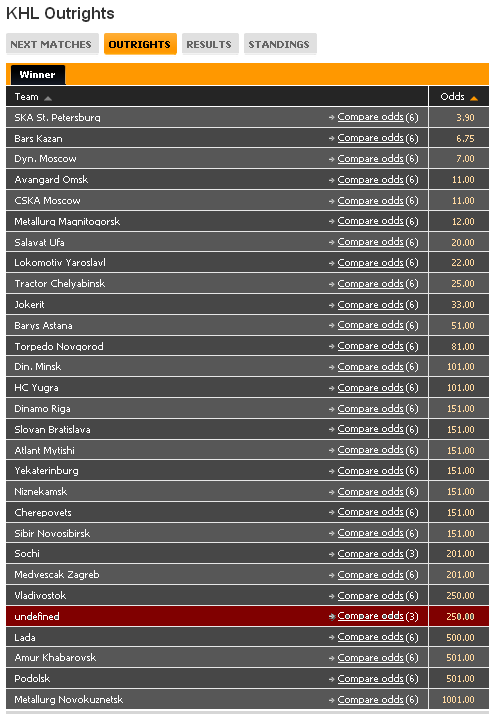Screen dimensions: 492x714
Task: Select the Lokomotiv Yaroslavl team row
Action: 217,263
